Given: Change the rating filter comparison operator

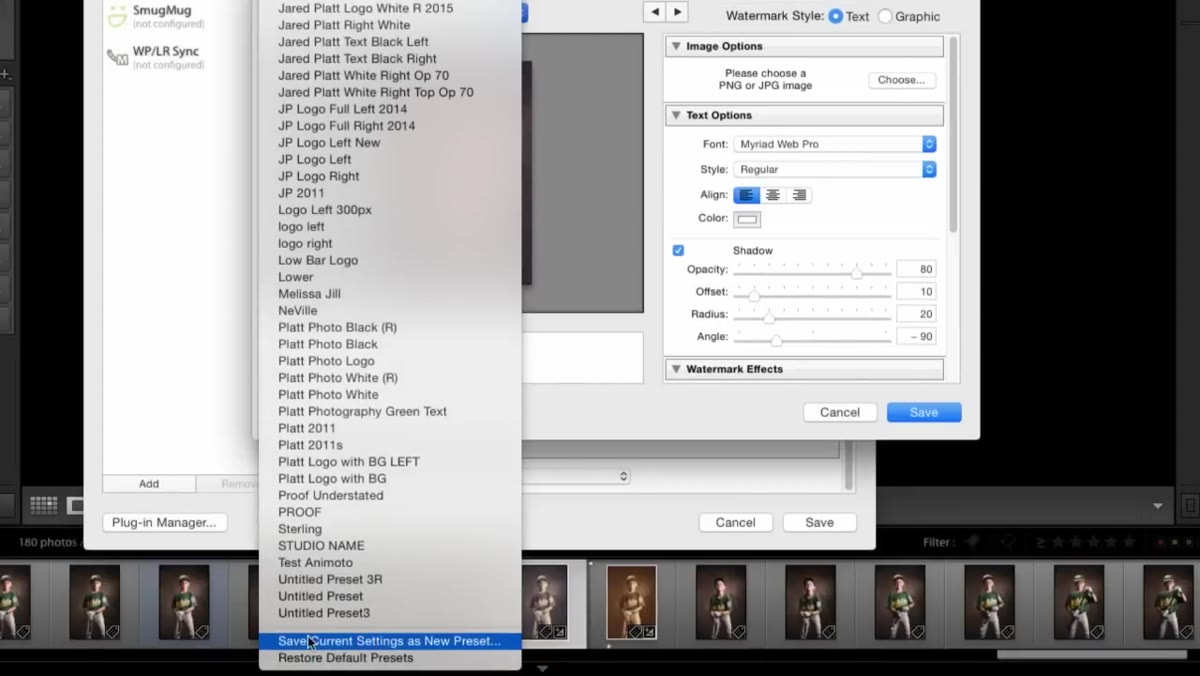Looking at the screenshot, I should coord(1041,542).
